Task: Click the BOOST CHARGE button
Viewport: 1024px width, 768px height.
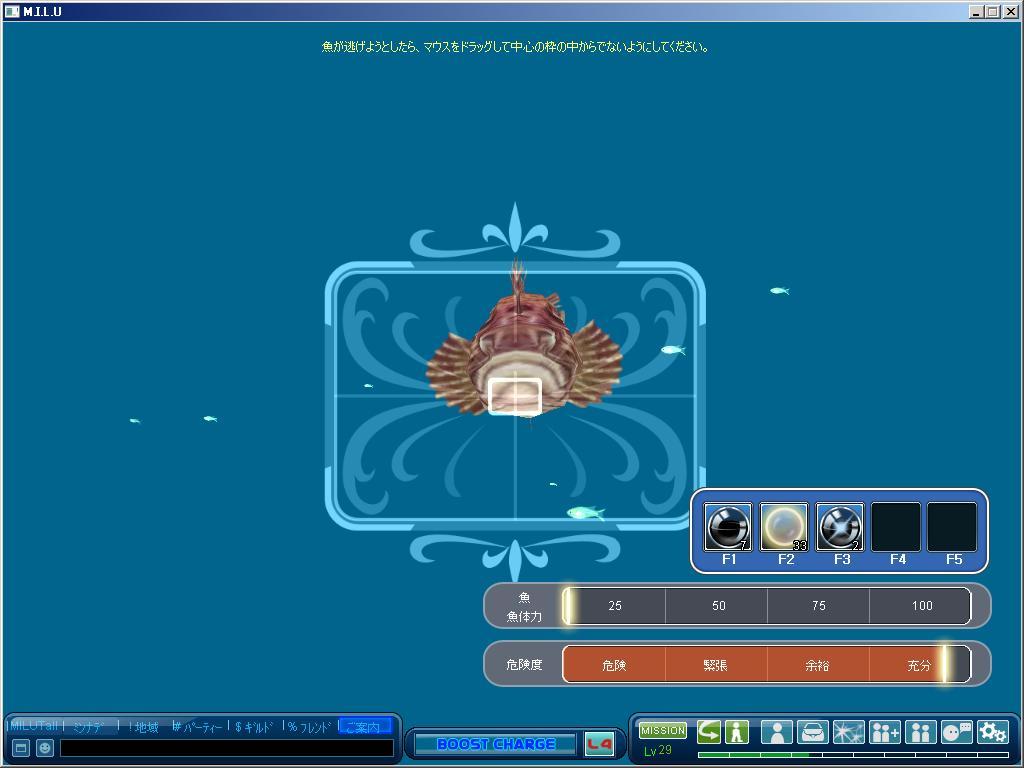Action: 496,744
